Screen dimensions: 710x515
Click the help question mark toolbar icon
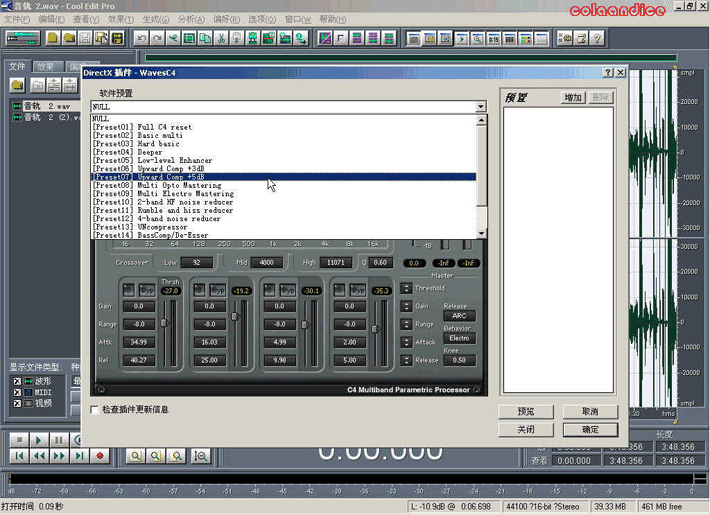point(597,39)
